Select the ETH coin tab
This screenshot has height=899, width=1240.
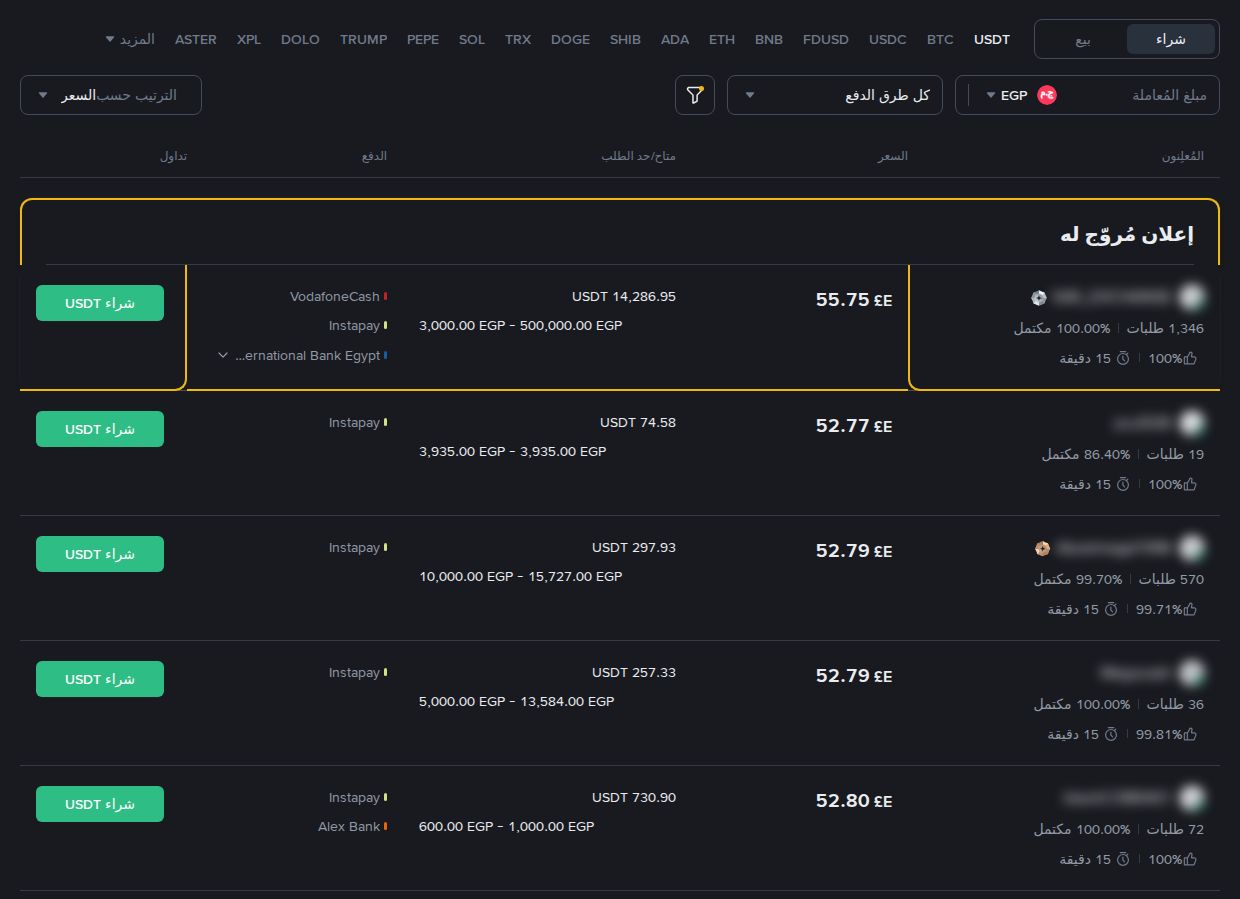click(x=722, y=40)
